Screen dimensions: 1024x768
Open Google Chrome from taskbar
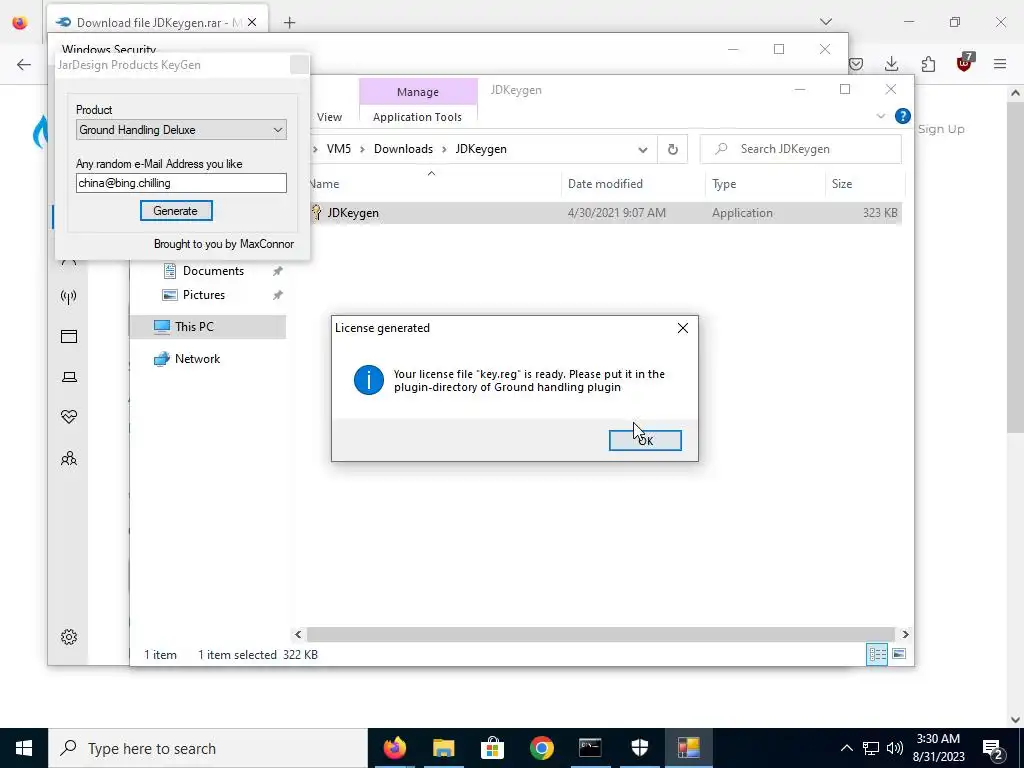click(541, 748)
